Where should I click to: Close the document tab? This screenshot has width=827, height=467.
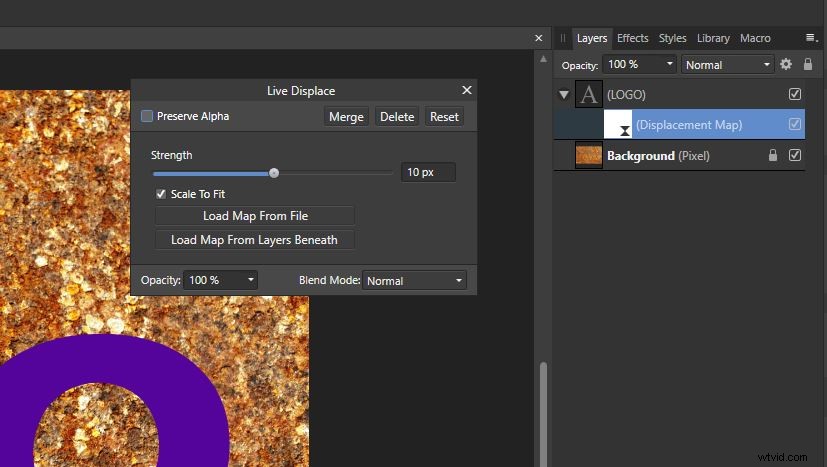538,38
